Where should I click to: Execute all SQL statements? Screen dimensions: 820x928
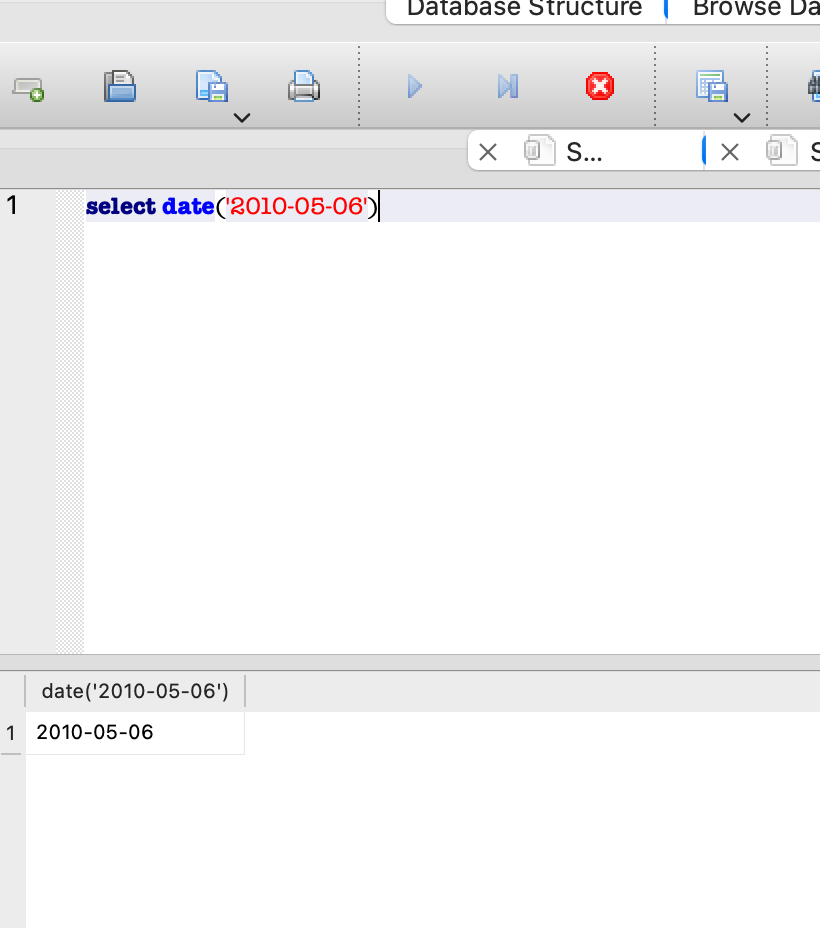tap(414, 87)
